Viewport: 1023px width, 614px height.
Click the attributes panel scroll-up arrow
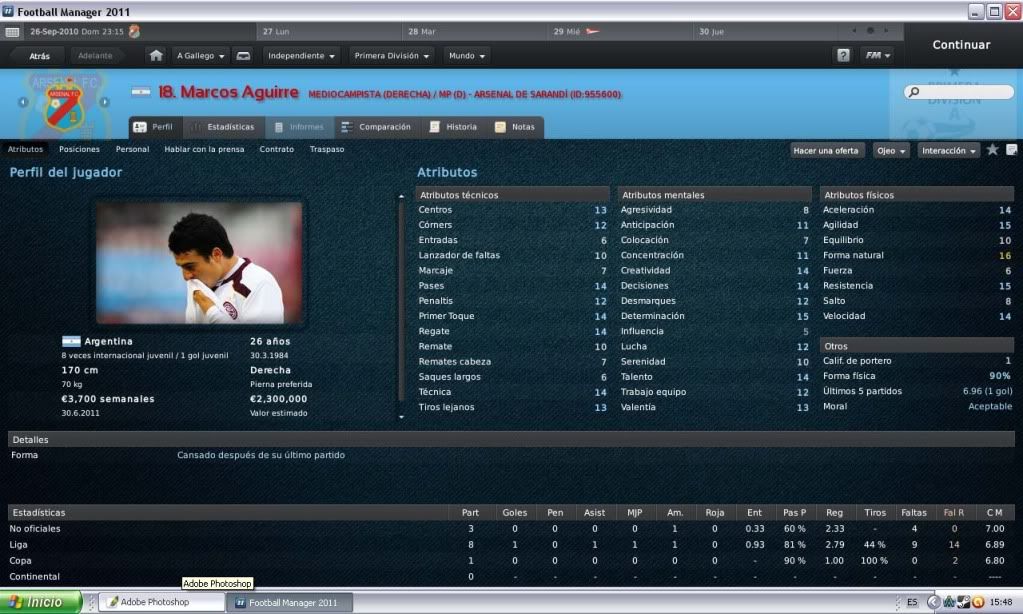click(x=401, y=196)
